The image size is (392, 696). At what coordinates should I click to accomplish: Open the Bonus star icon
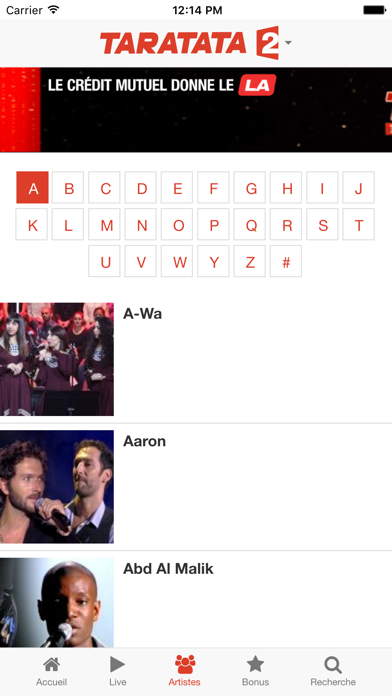click(x=255, y=664)
